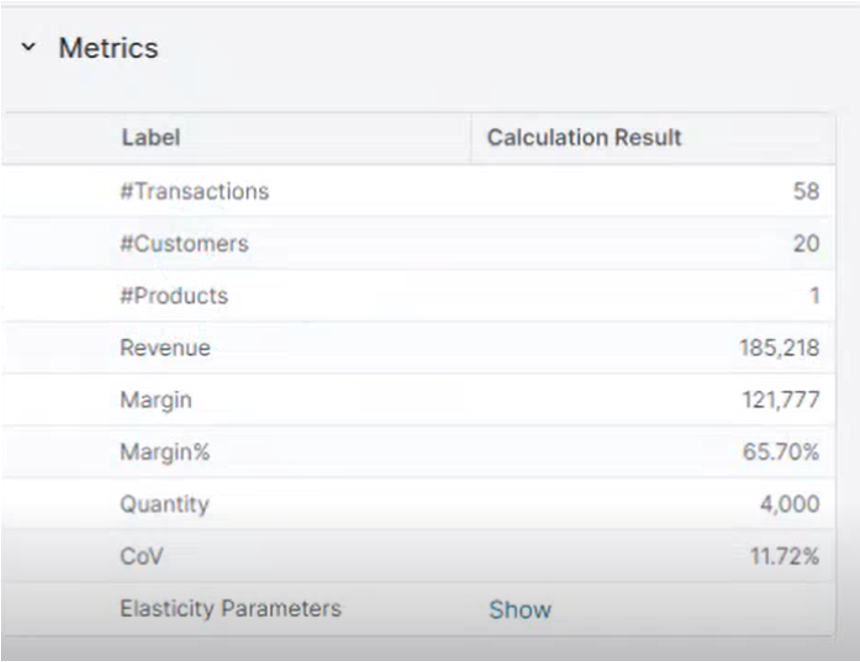This screenshot has width=860, height=662.
Task: Select the Margin% row label
Action: tap(165, 452)
